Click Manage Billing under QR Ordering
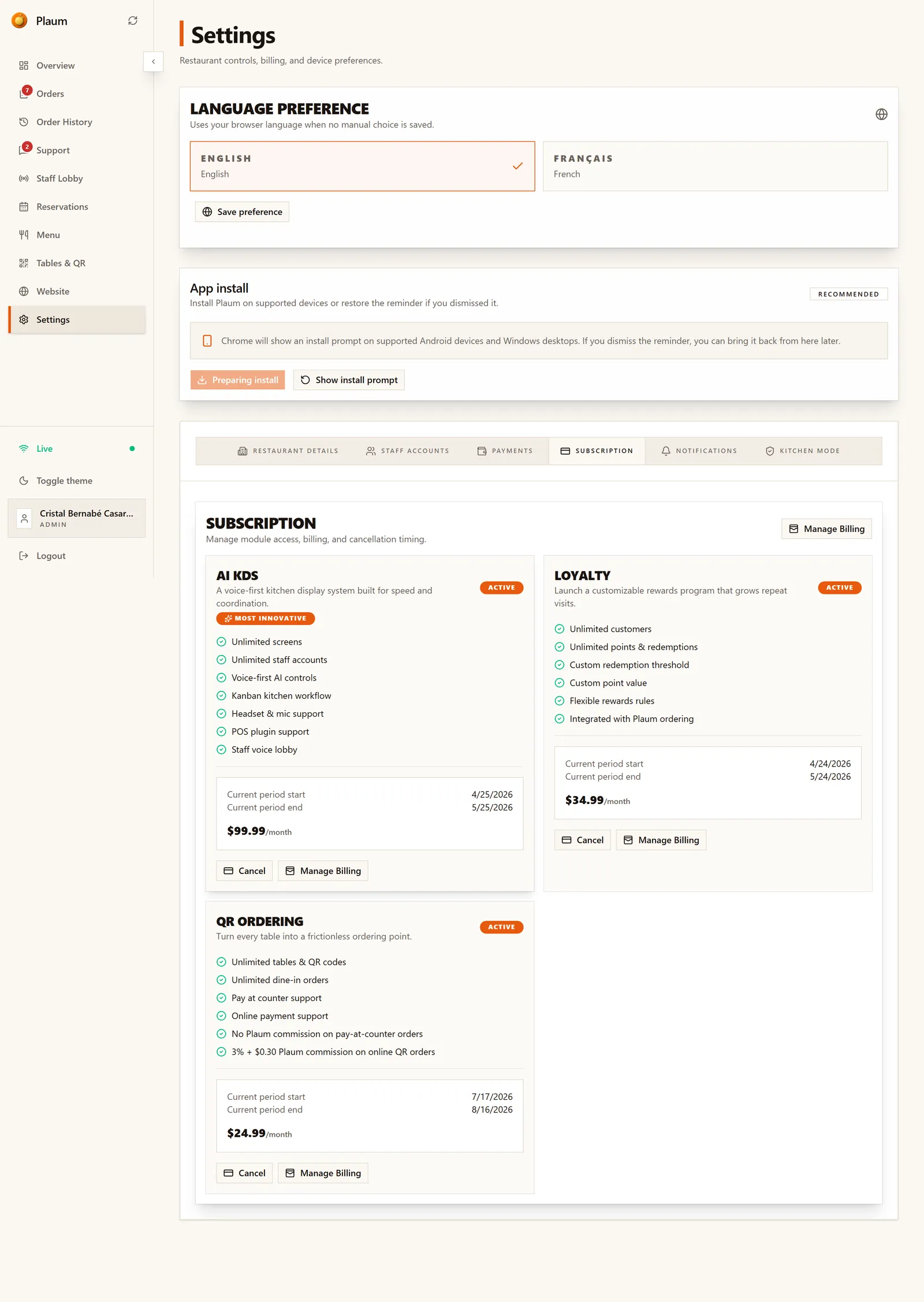Image resolution: width=924 pixels, height=1302 pixels. click(x=323, y=1173)
